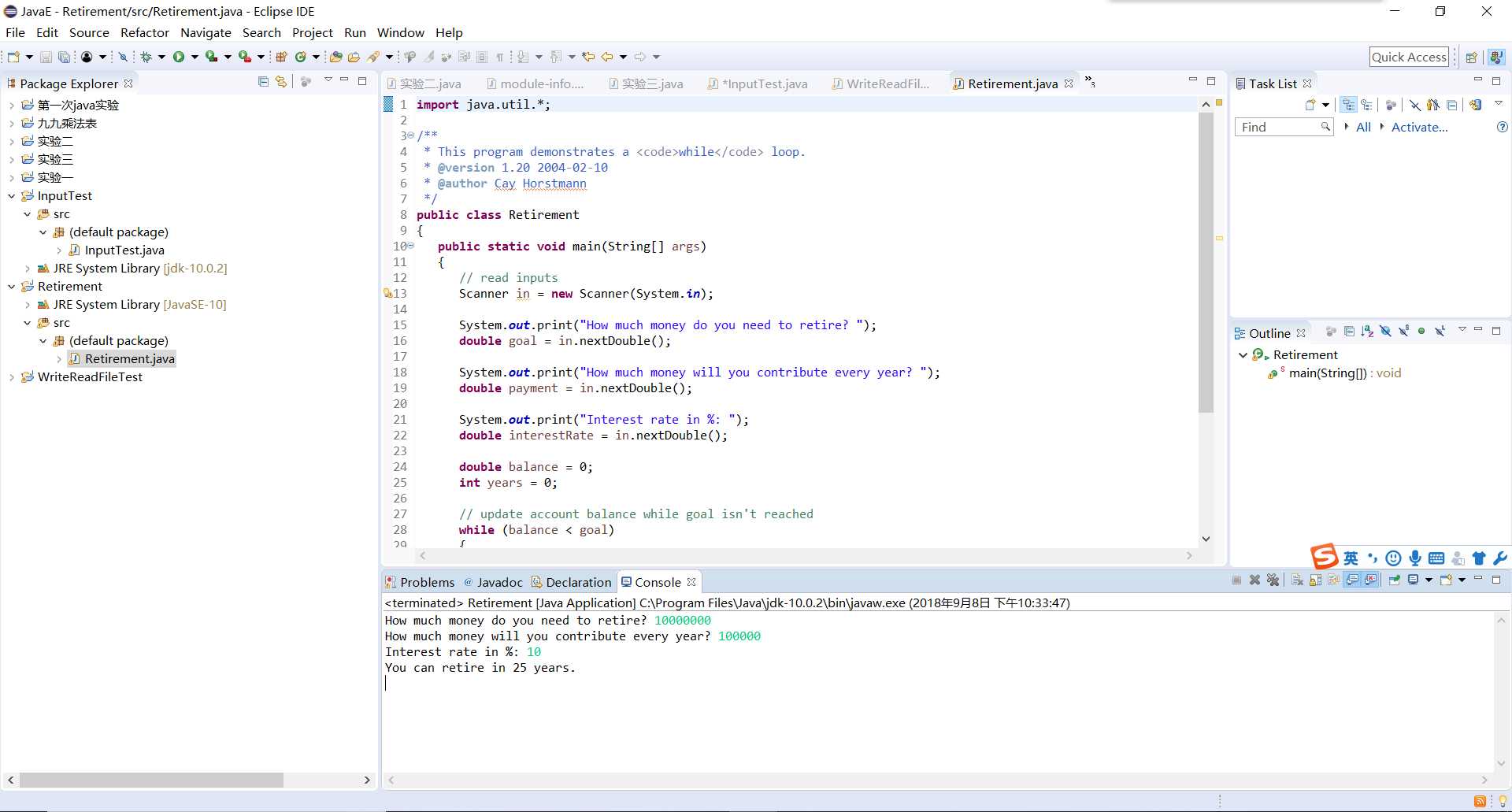Open Debug button dropdown arrow

(161, 57)
